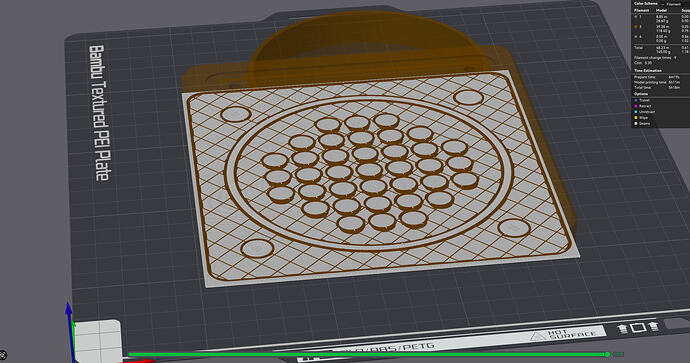The width and height of the screenshot is (690, 363).
Task: Toggle the Wipe option
Action: pos(642,117)
